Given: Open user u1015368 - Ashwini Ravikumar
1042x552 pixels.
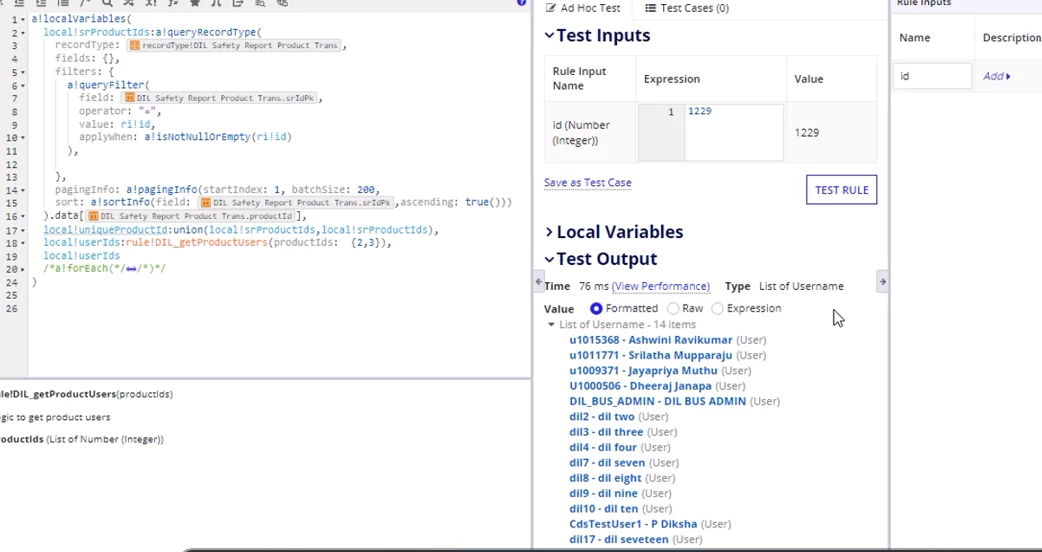Looking at the screenshot, I should point(651,340).
